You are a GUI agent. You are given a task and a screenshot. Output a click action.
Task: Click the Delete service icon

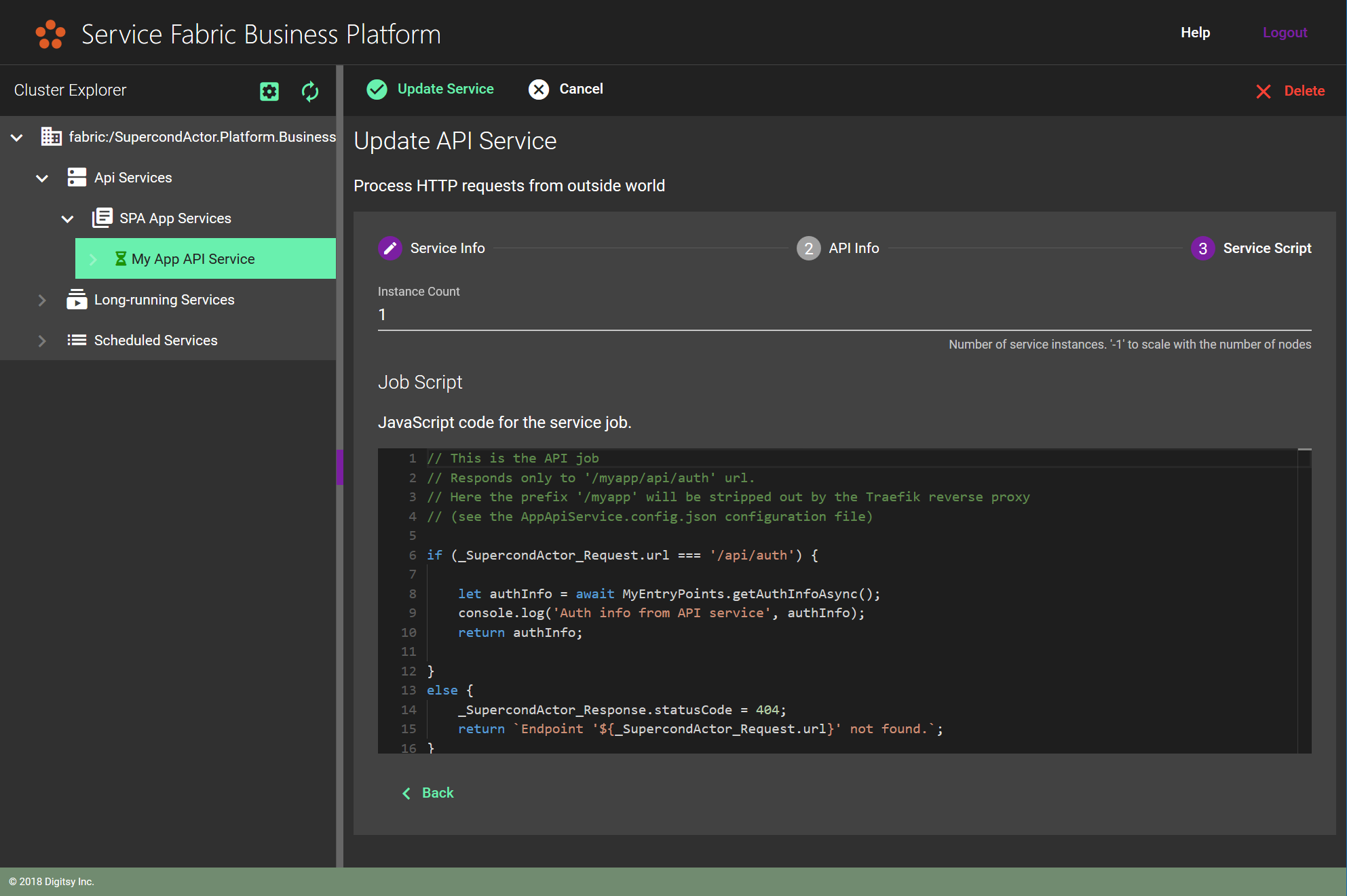[x=1263, y=90]
